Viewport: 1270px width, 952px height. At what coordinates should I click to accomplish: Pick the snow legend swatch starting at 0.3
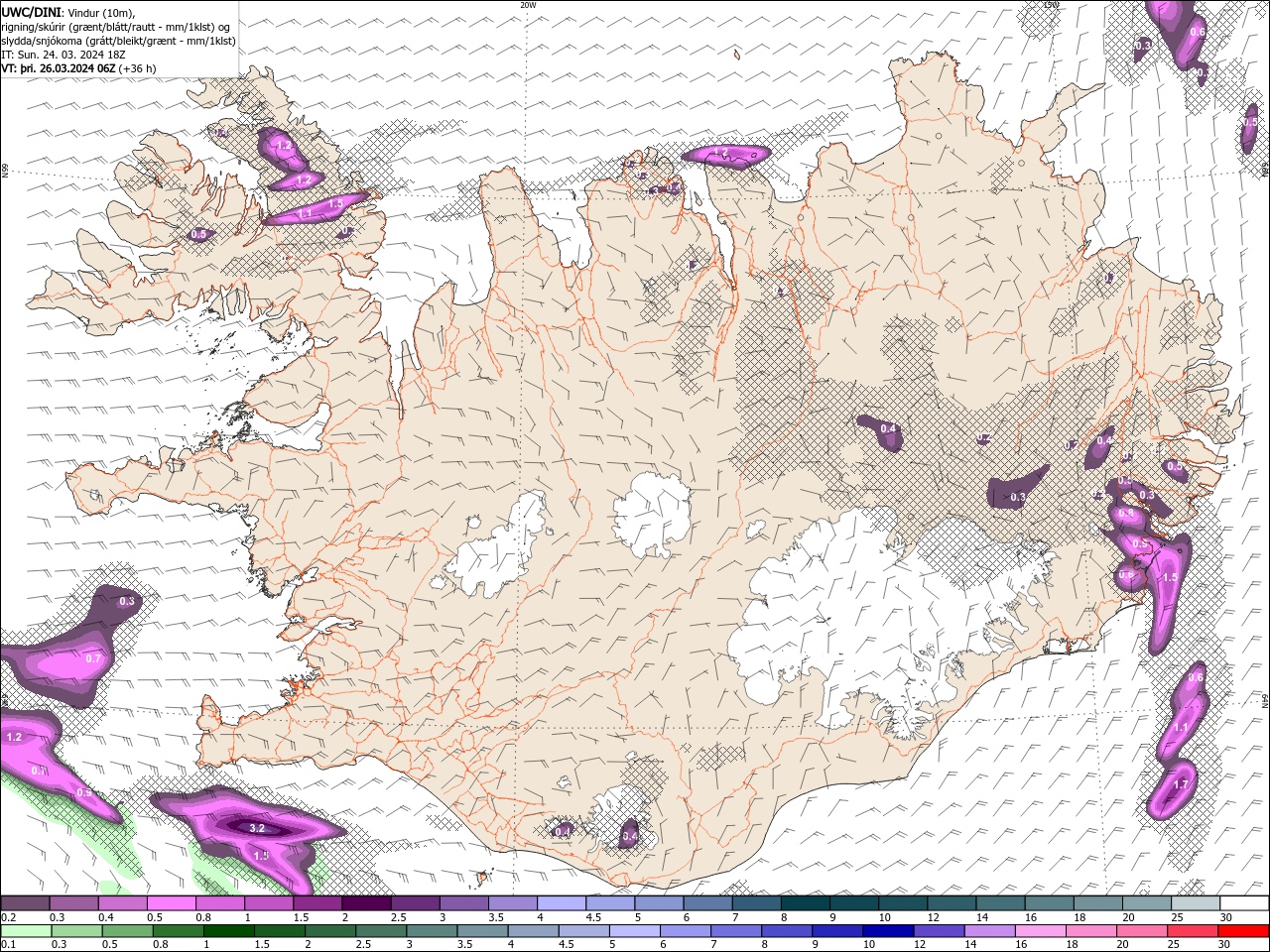coord(73,903)
